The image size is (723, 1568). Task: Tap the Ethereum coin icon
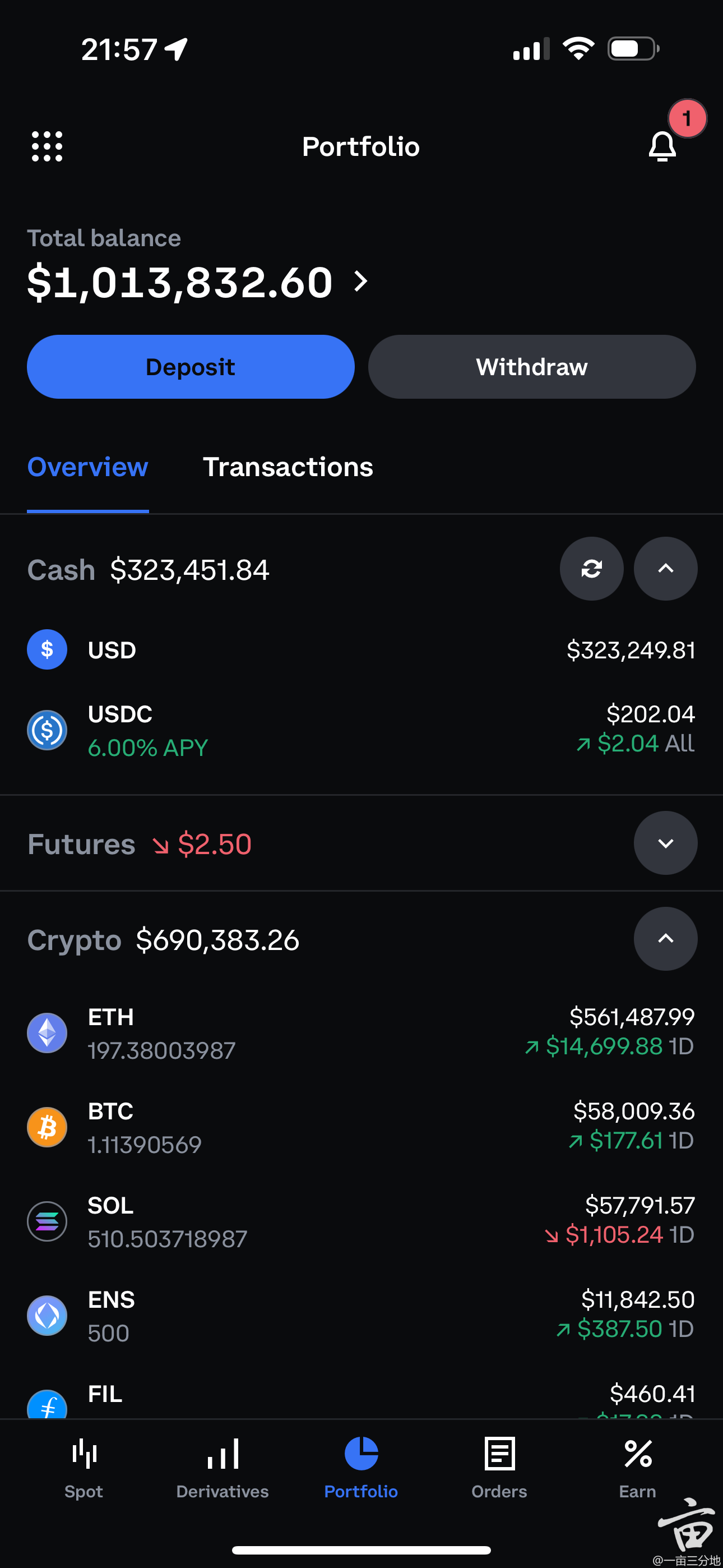(47, 1033)
